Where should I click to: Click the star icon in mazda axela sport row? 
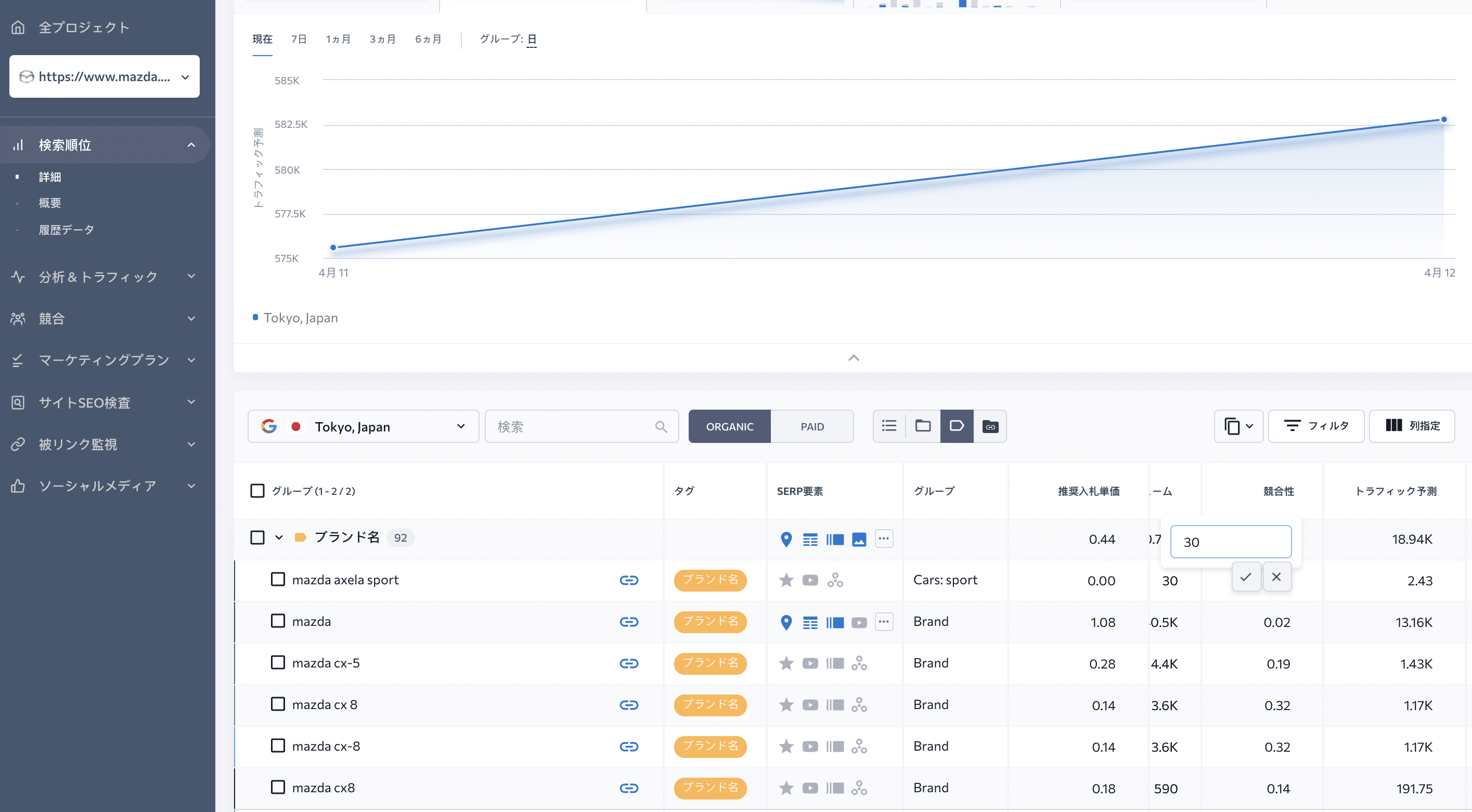[x=786, y=580]
